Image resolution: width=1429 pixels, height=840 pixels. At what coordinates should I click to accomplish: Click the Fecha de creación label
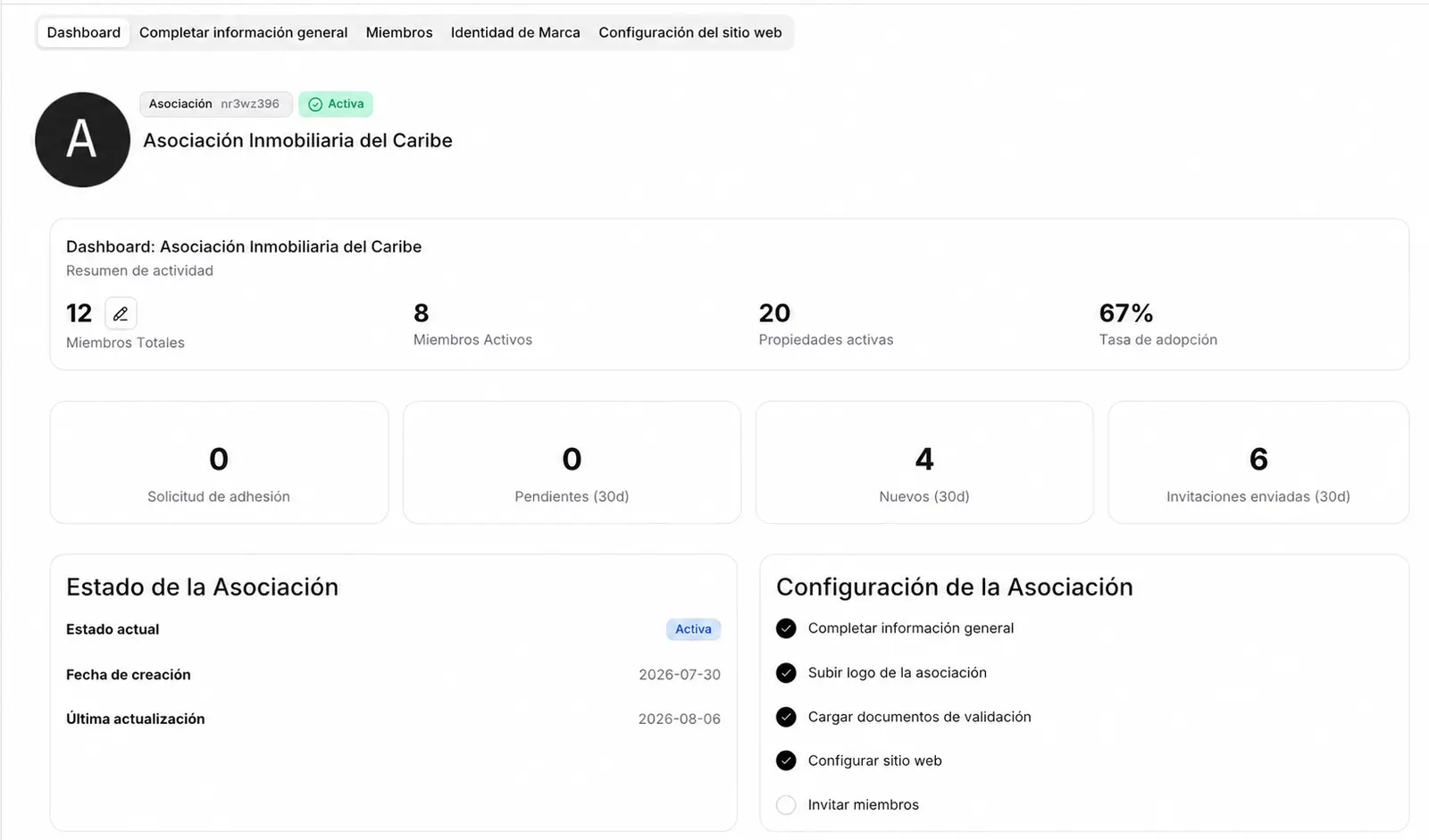coord(129,675)
